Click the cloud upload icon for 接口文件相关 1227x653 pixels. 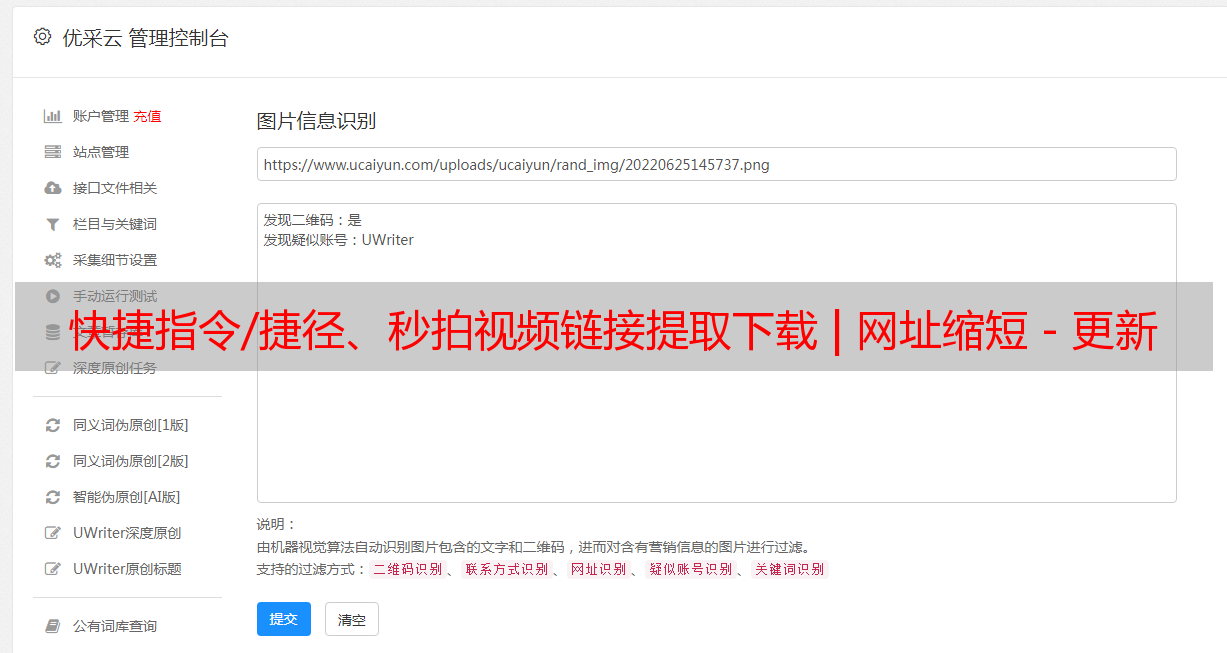pyautogui.click(x=53, y=188)
